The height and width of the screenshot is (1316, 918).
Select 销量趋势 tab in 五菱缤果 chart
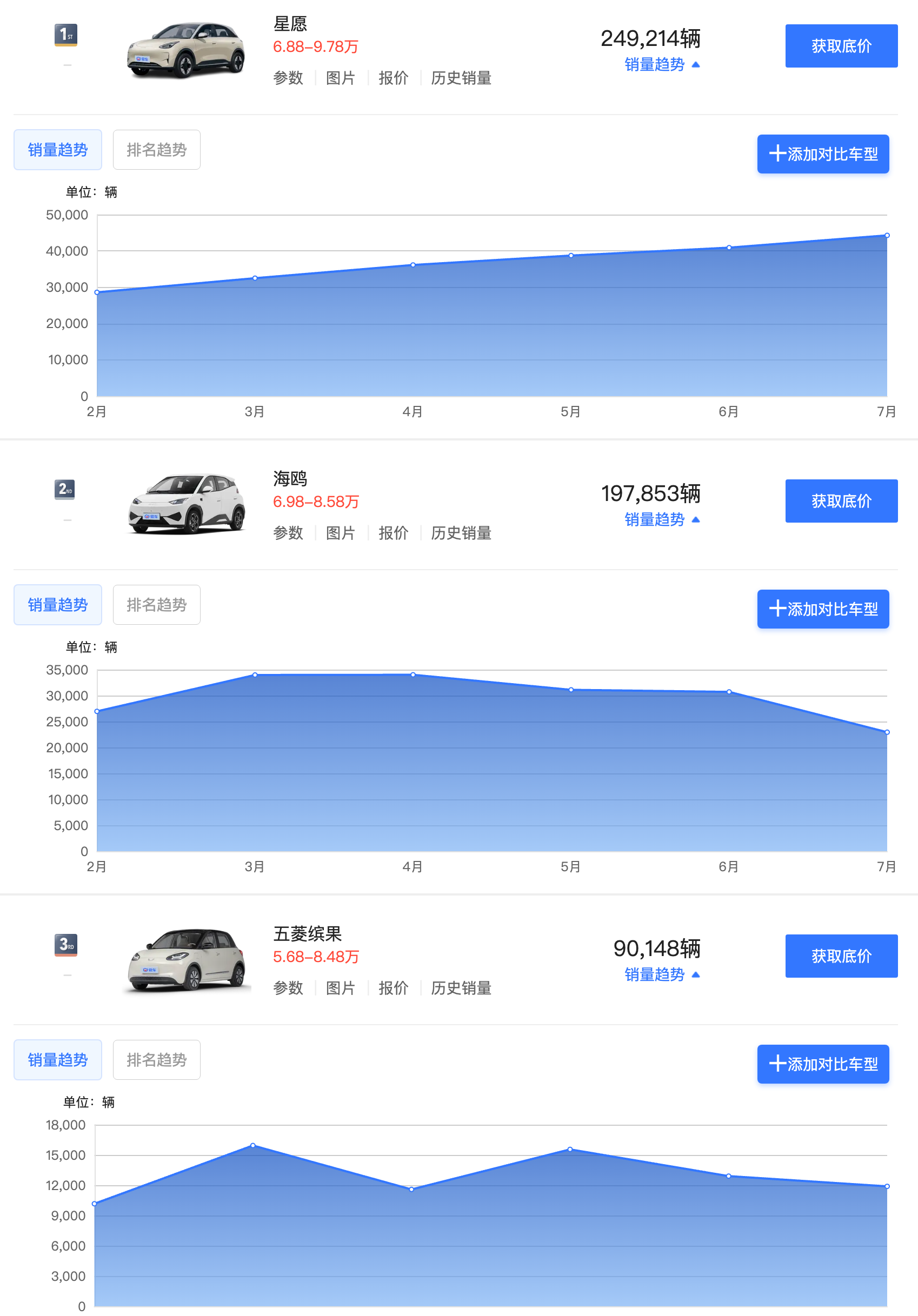coord(58,1060)
